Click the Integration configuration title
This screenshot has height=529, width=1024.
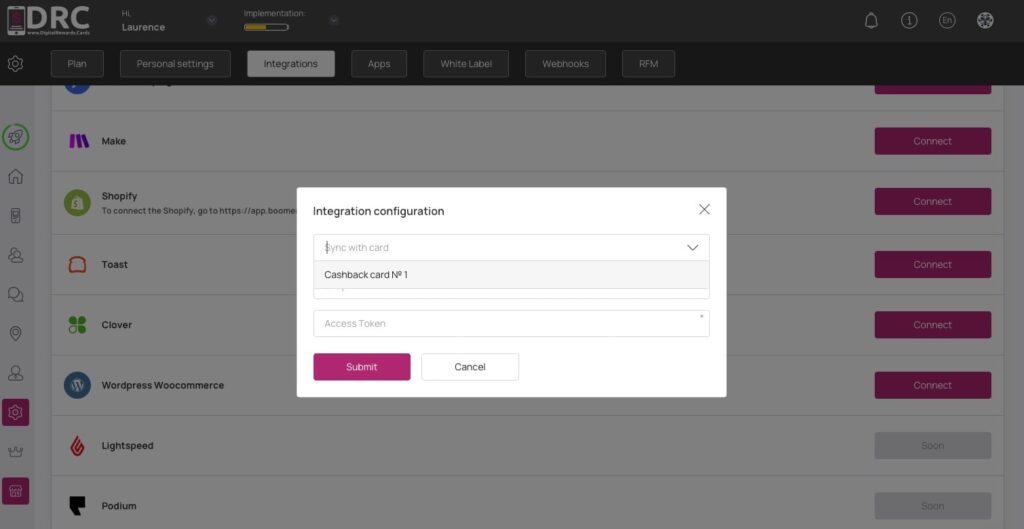pyautogui.click(x=378, y=211)
